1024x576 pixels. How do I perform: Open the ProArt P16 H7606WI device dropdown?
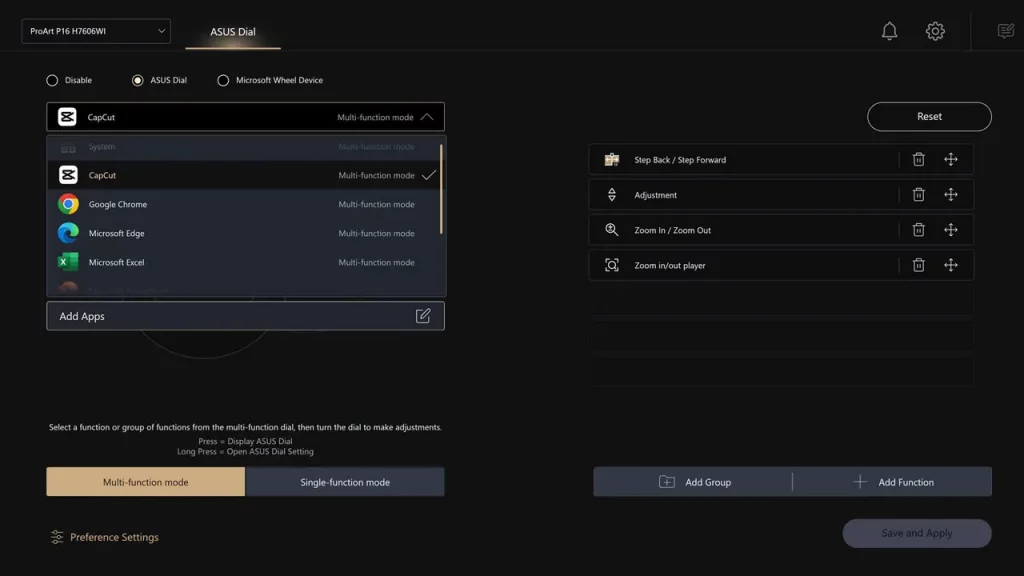tap(96, 31)
